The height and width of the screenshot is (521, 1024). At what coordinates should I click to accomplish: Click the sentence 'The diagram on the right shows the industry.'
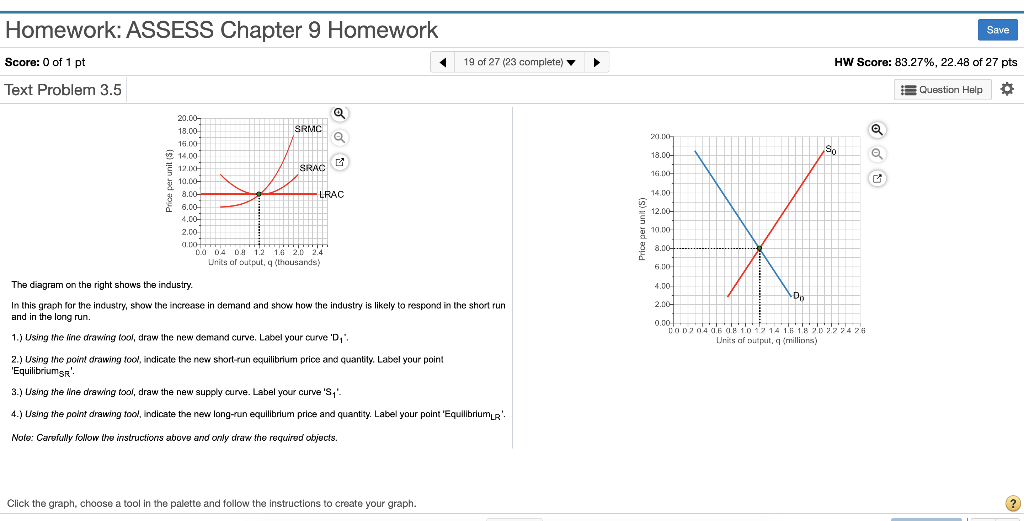103,285
